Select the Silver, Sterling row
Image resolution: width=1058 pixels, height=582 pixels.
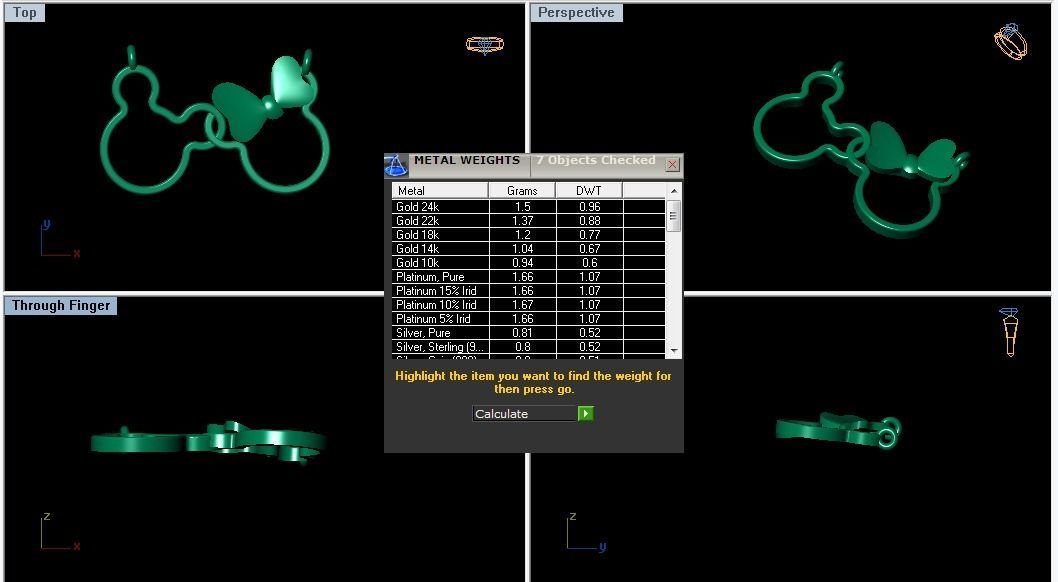pos(528,347)
